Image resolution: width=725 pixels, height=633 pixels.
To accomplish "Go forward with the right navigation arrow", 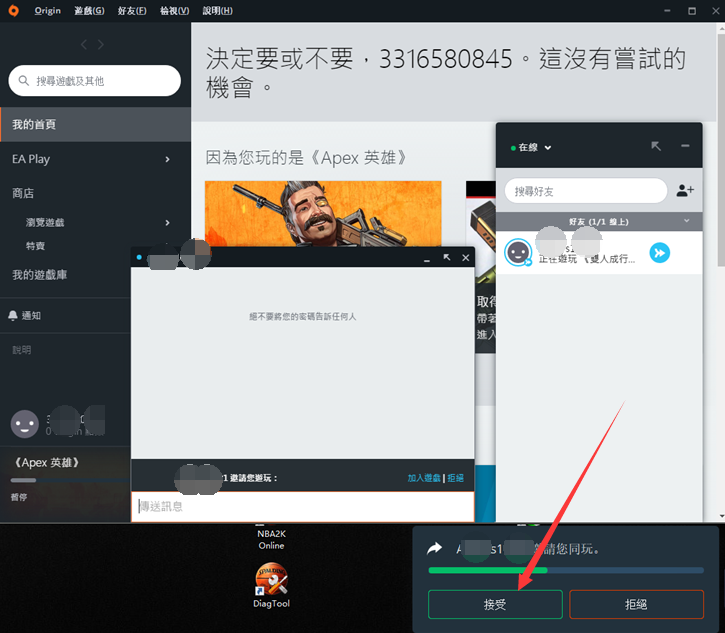I will click(100, 44).
